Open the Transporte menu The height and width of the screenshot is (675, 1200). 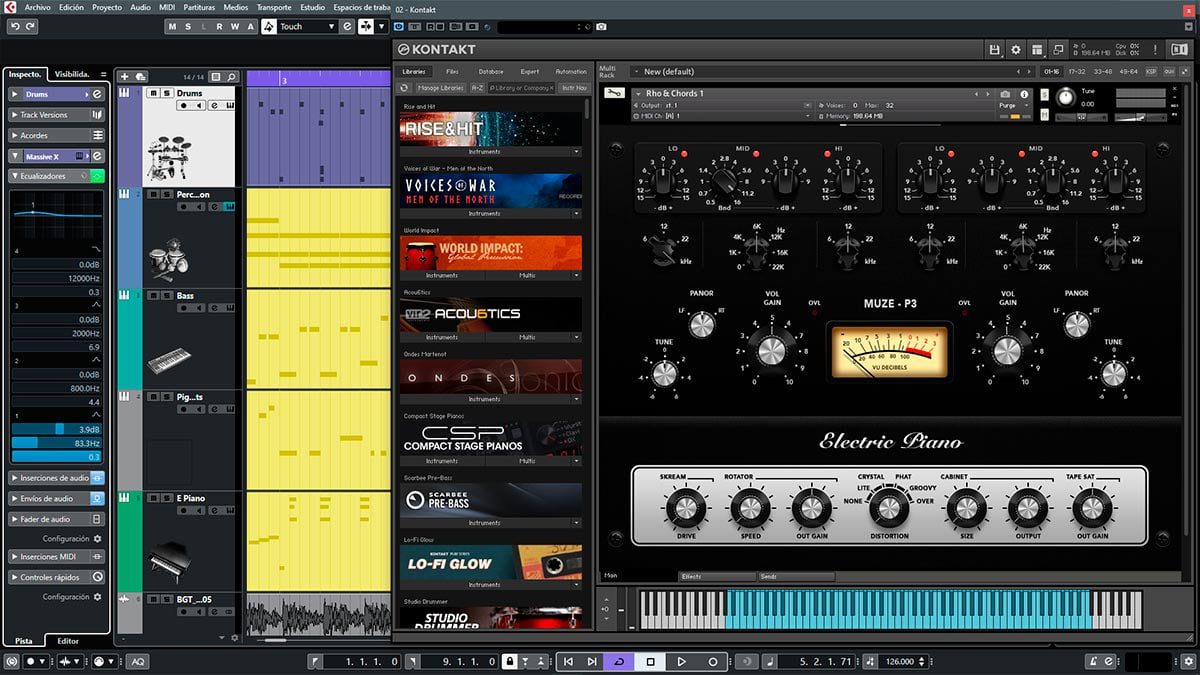(x=274, y=7)
